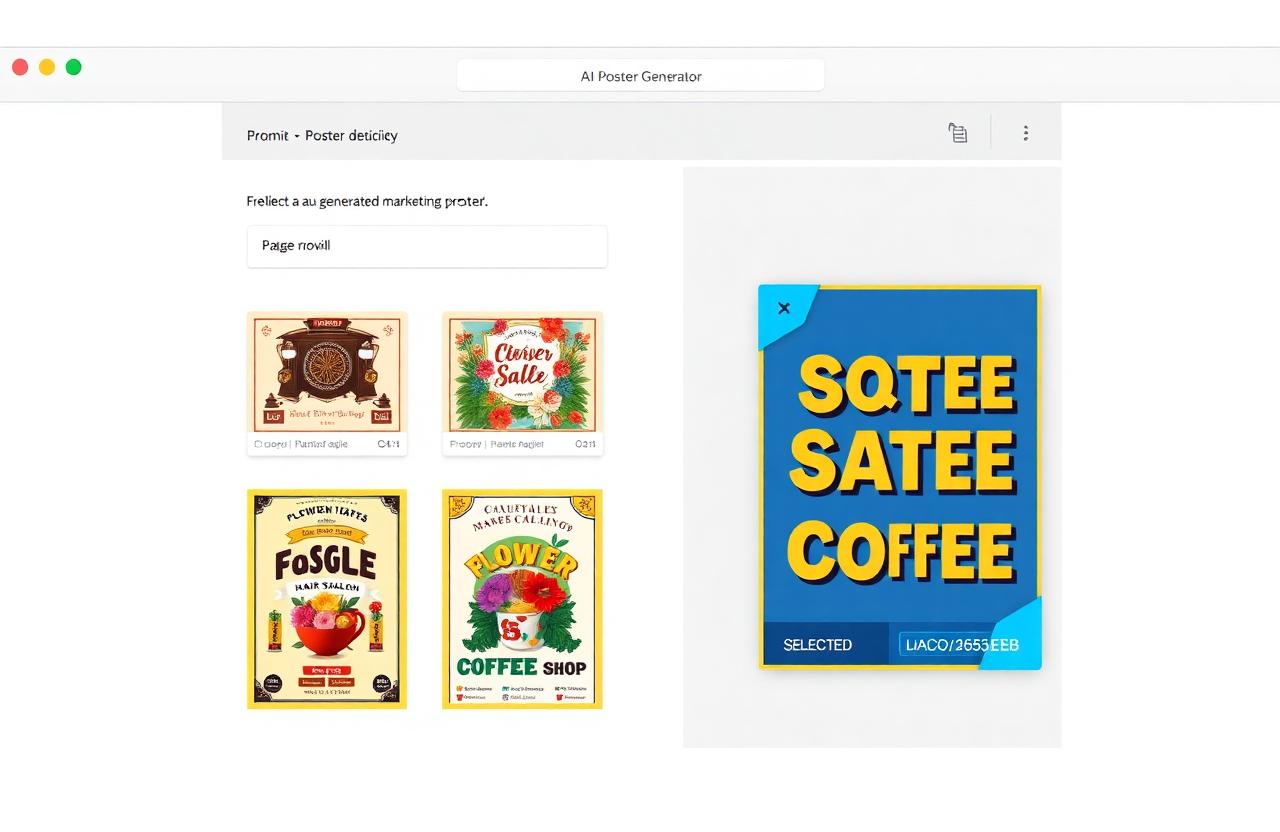Select the brown vintage ornament poster thumbnail
This screenshot has width=1280, height=832.
point(327,372)
